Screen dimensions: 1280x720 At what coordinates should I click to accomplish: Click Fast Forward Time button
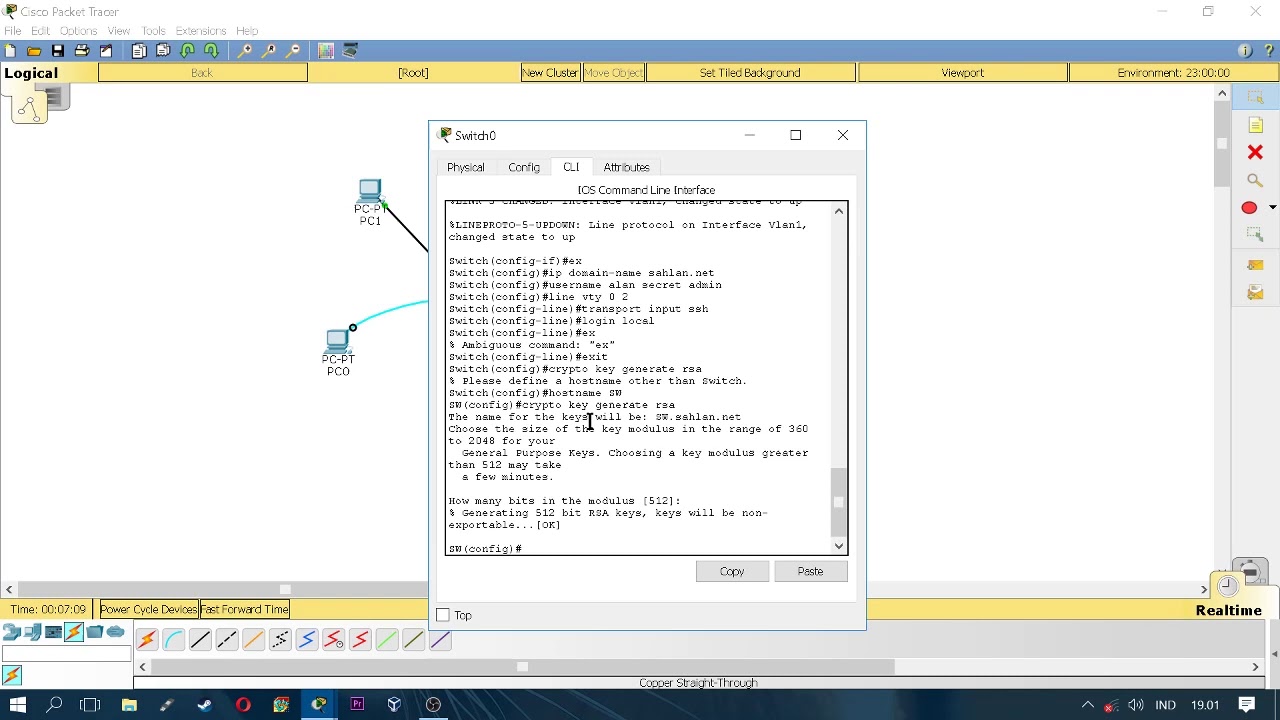[x=245, y=609]
